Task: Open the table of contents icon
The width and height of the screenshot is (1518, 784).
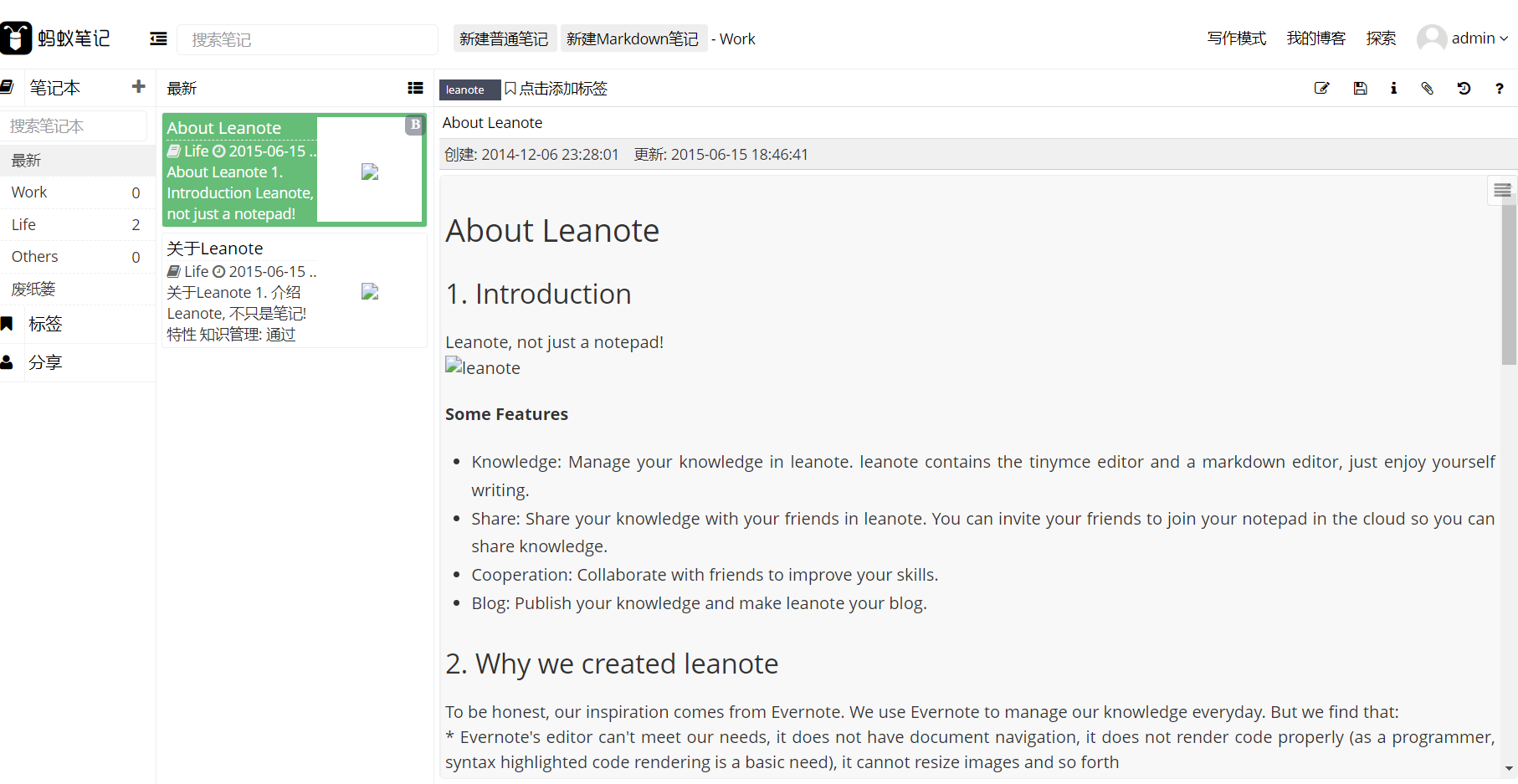Action: tap(1502, 191)
